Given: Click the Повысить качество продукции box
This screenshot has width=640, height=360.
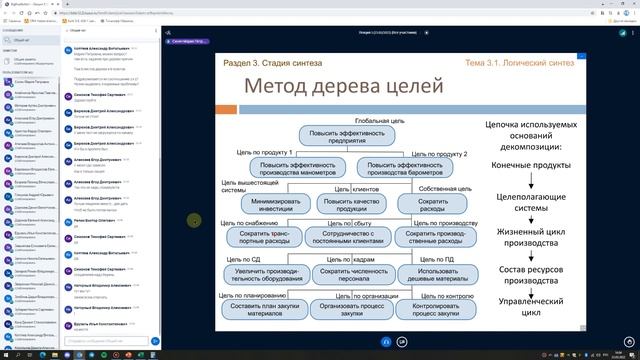Looking at the screenshot, I should [x=351, y=204].
